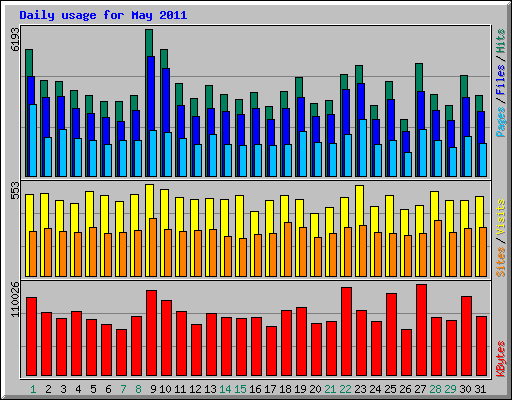Click day 31 on the x-axis
This screenshot has height=400, width=512.
click(480, 389)
